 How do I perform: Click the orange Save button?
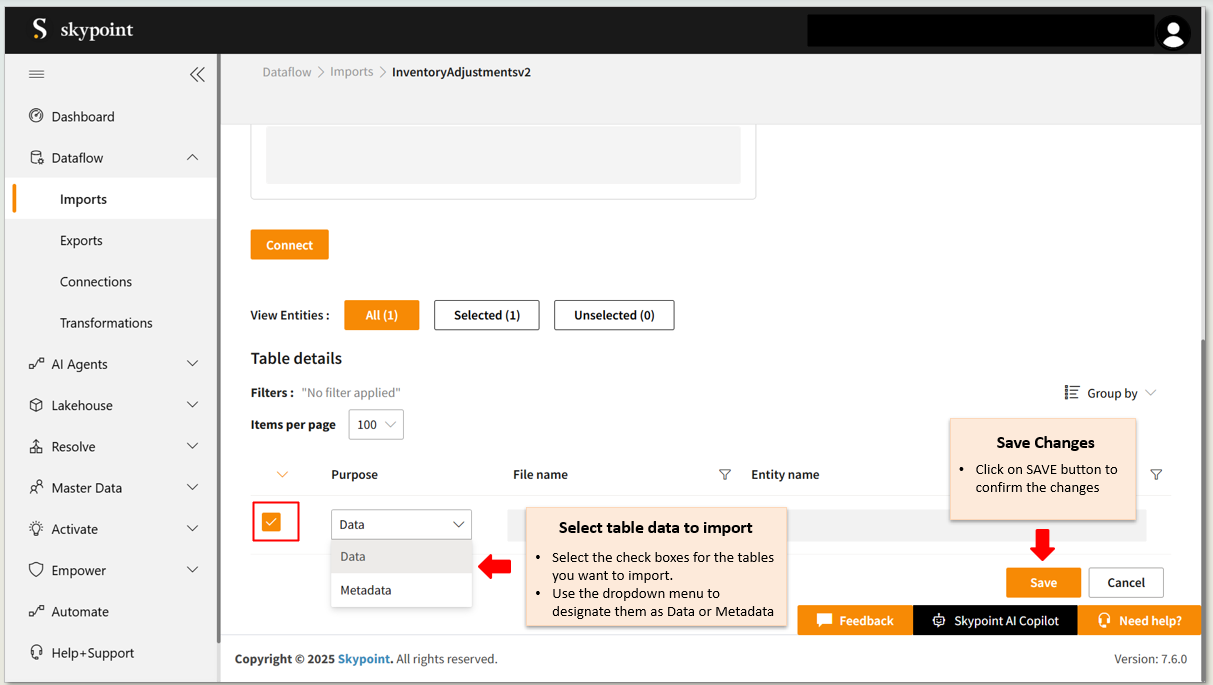pyautogui.click(x=1043, y=582)
